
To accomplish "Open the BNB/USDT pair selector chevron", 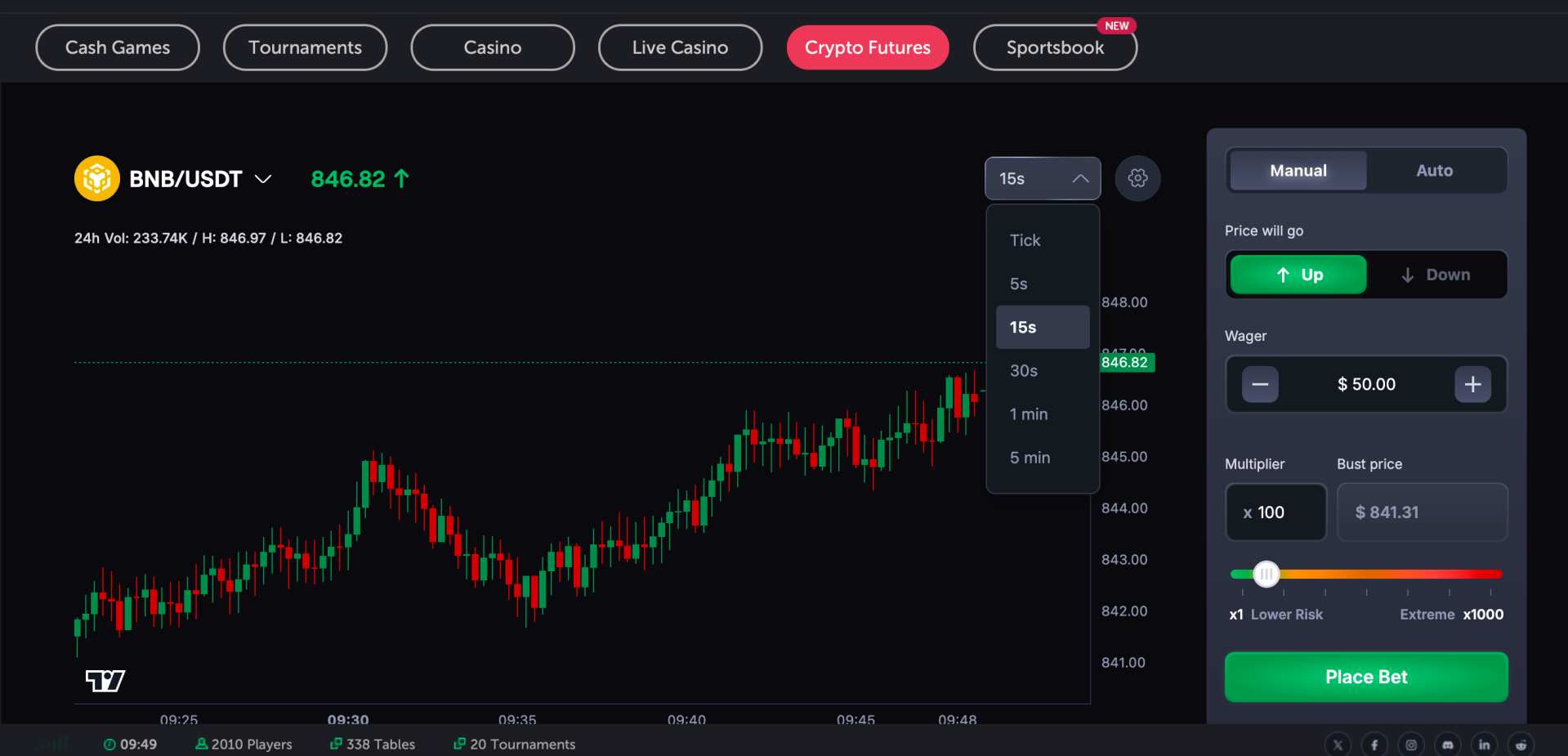I will point(263,178).
